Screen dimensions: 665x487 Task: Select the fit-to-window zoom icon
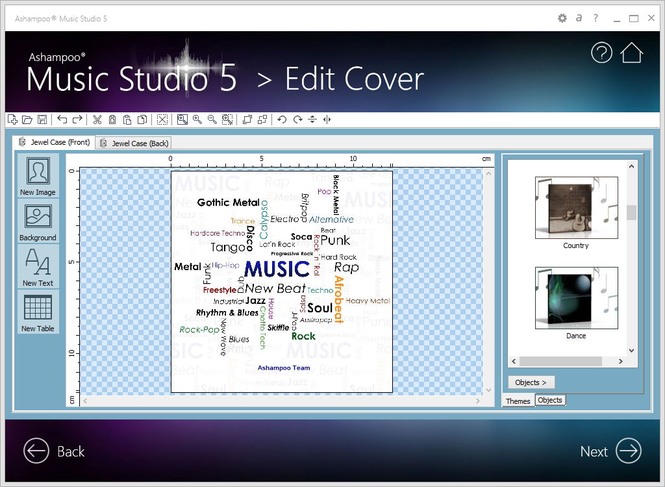click(x=182, y=120)
